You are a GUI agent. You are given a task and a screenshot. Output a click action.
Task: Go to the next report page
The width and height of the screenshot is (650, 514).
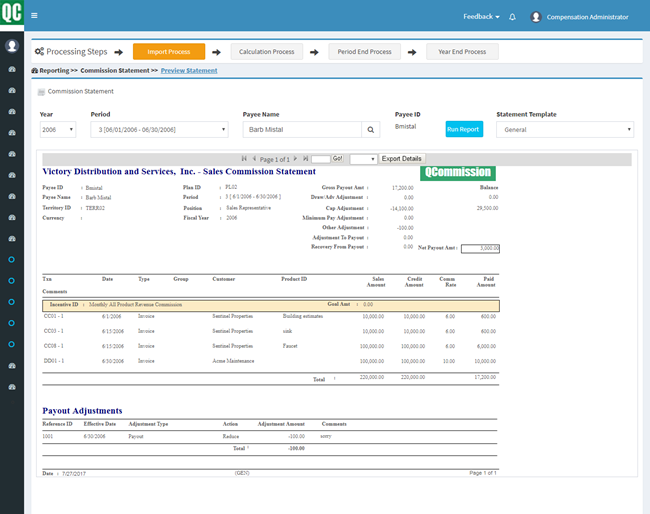(295, 159)
